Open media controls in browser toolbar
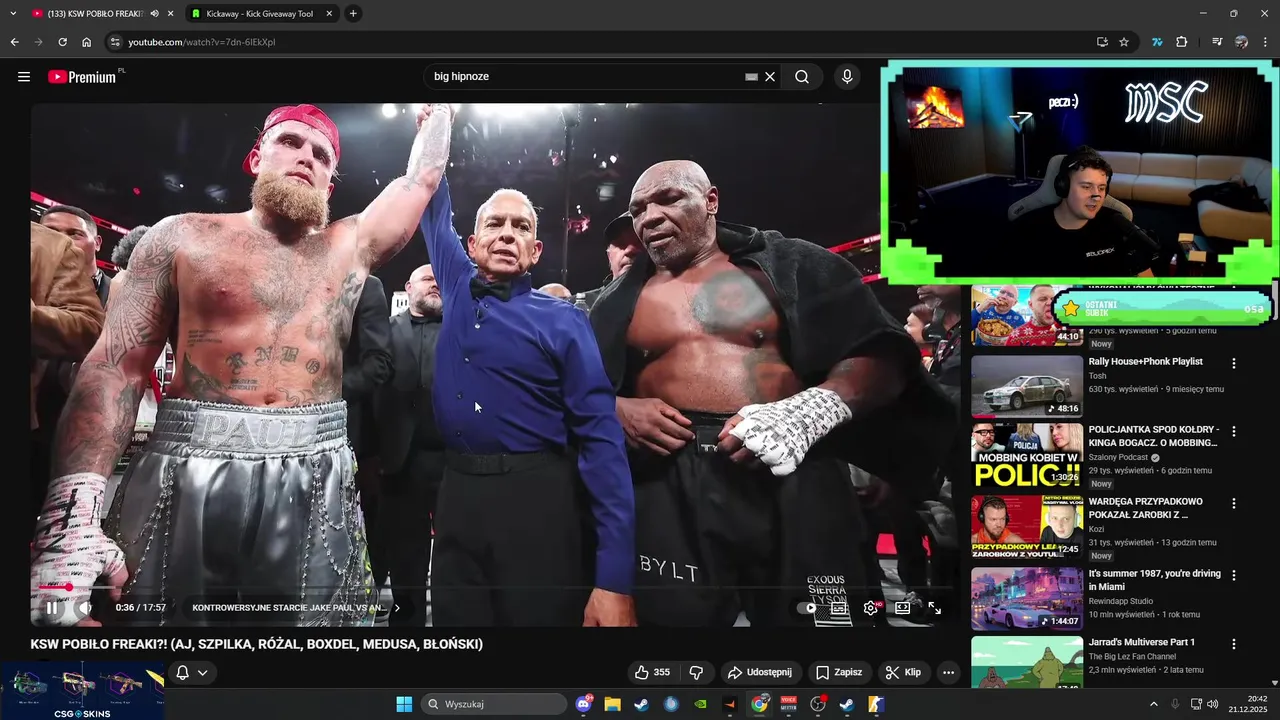This screenshot has width=1280, height=720. 1217,42
